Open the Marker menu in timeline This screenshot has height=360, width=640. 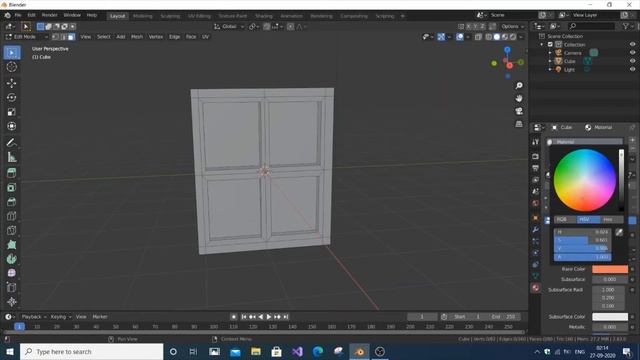click(x=100, y=317)
